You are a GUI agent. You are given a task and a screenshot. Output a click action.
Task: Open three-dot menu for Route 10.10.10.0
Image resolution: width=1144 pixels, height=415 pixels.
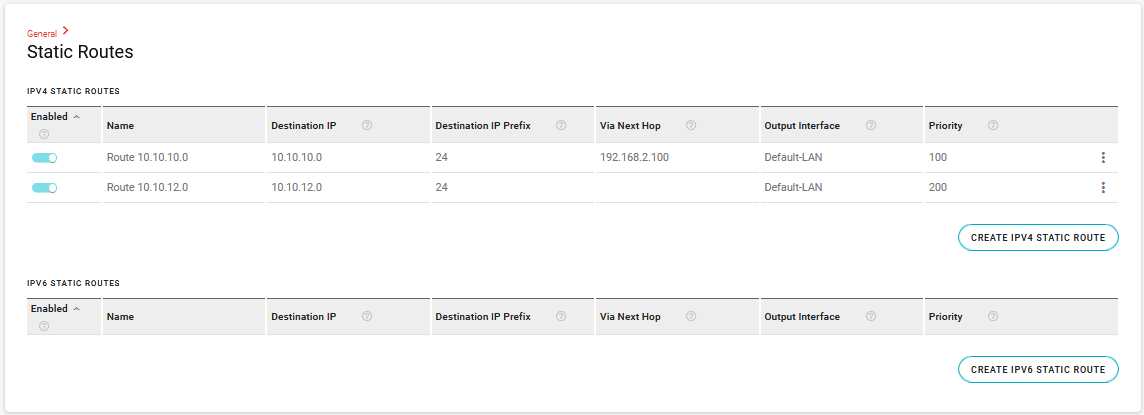pos(1103,158)
